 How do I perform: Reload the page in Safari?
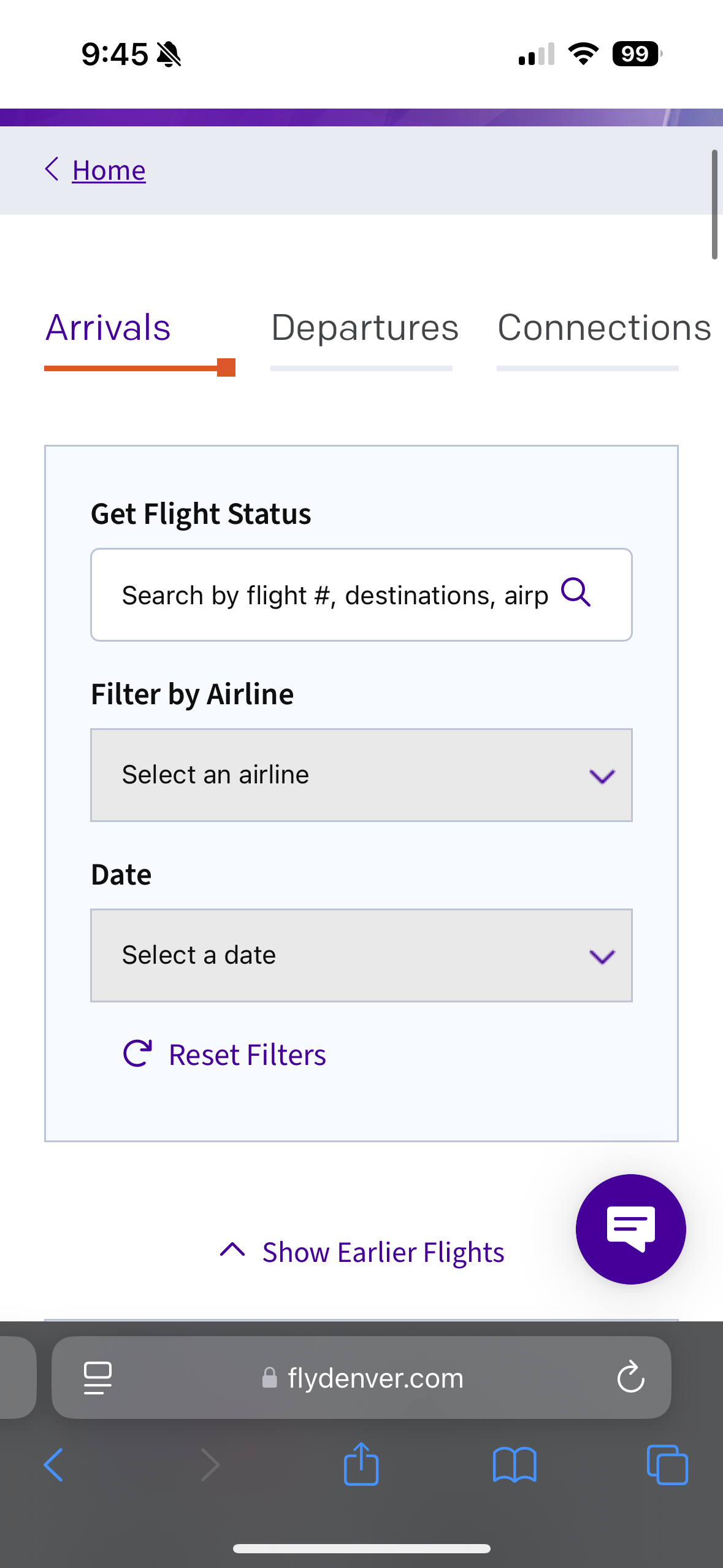pos(630,1378)
